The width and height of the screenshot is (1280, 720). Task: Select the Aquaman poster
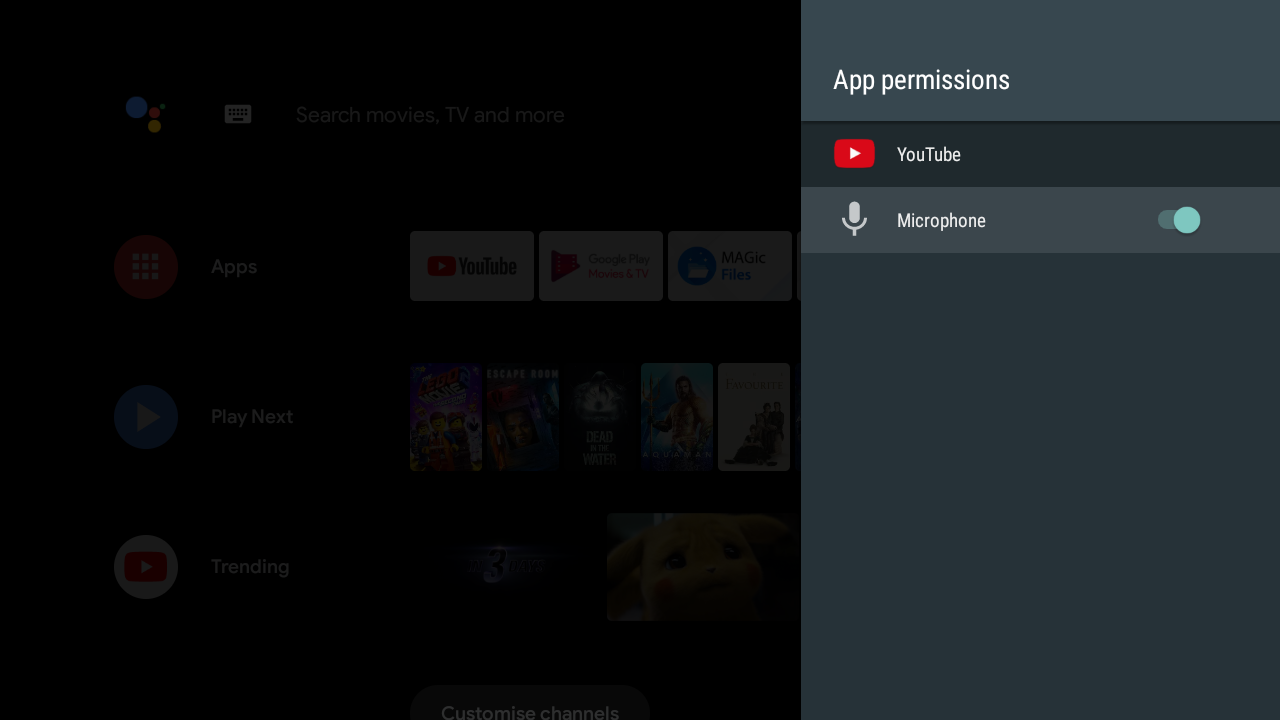[677, 417]
